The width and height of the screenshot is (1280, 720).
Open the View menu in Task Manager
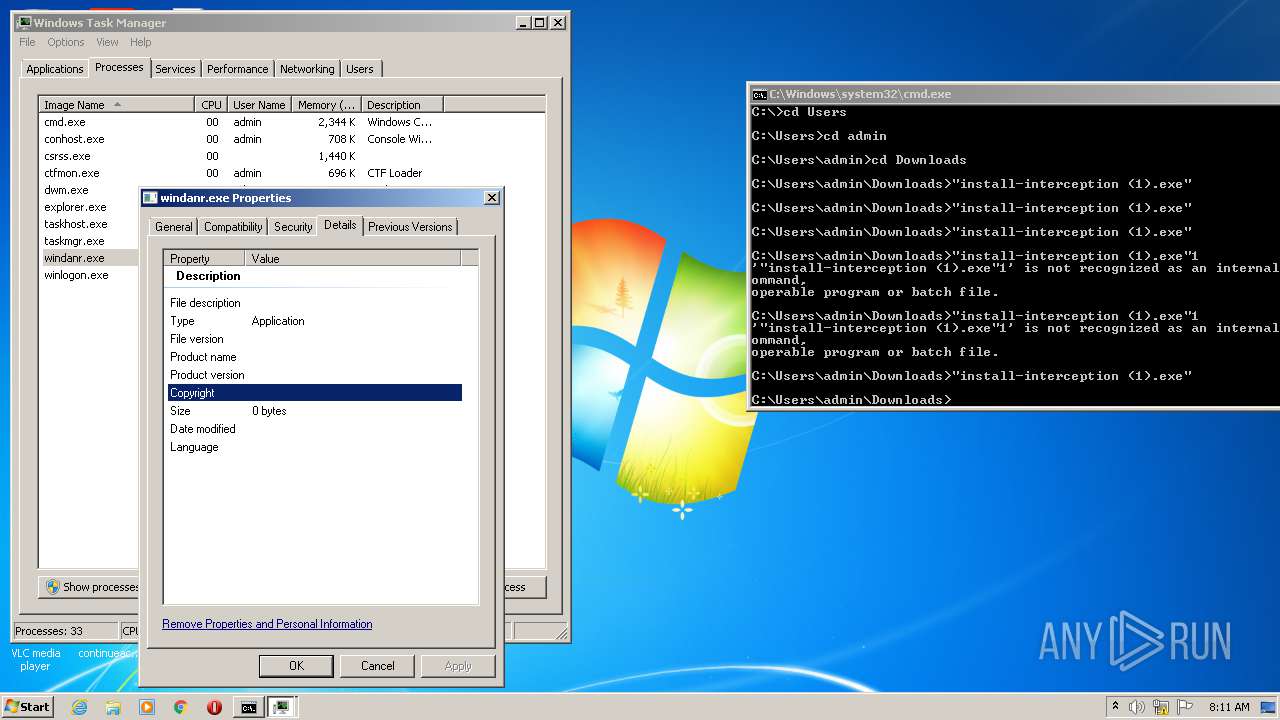tap(107, 42)
